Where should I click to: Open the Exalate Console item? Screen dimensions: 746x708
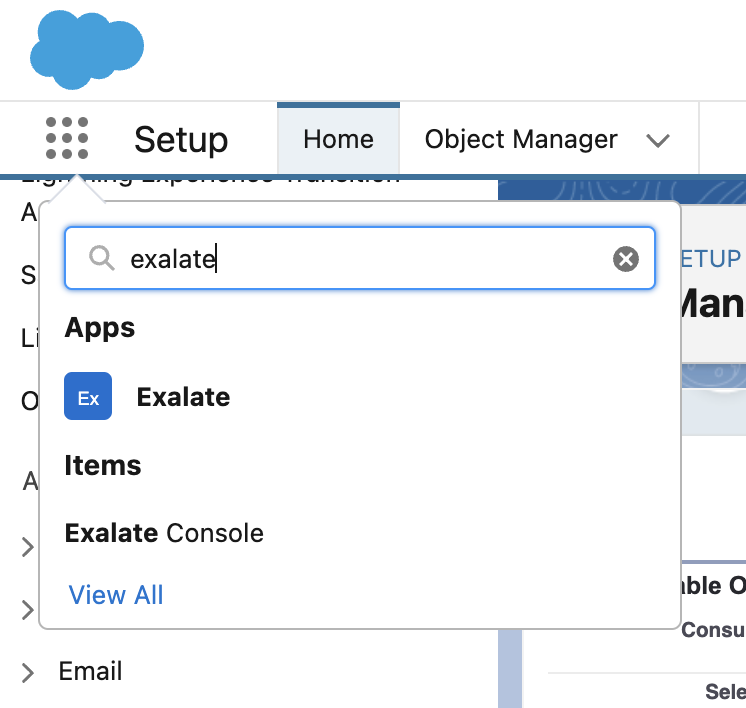[x=164, y=533]
